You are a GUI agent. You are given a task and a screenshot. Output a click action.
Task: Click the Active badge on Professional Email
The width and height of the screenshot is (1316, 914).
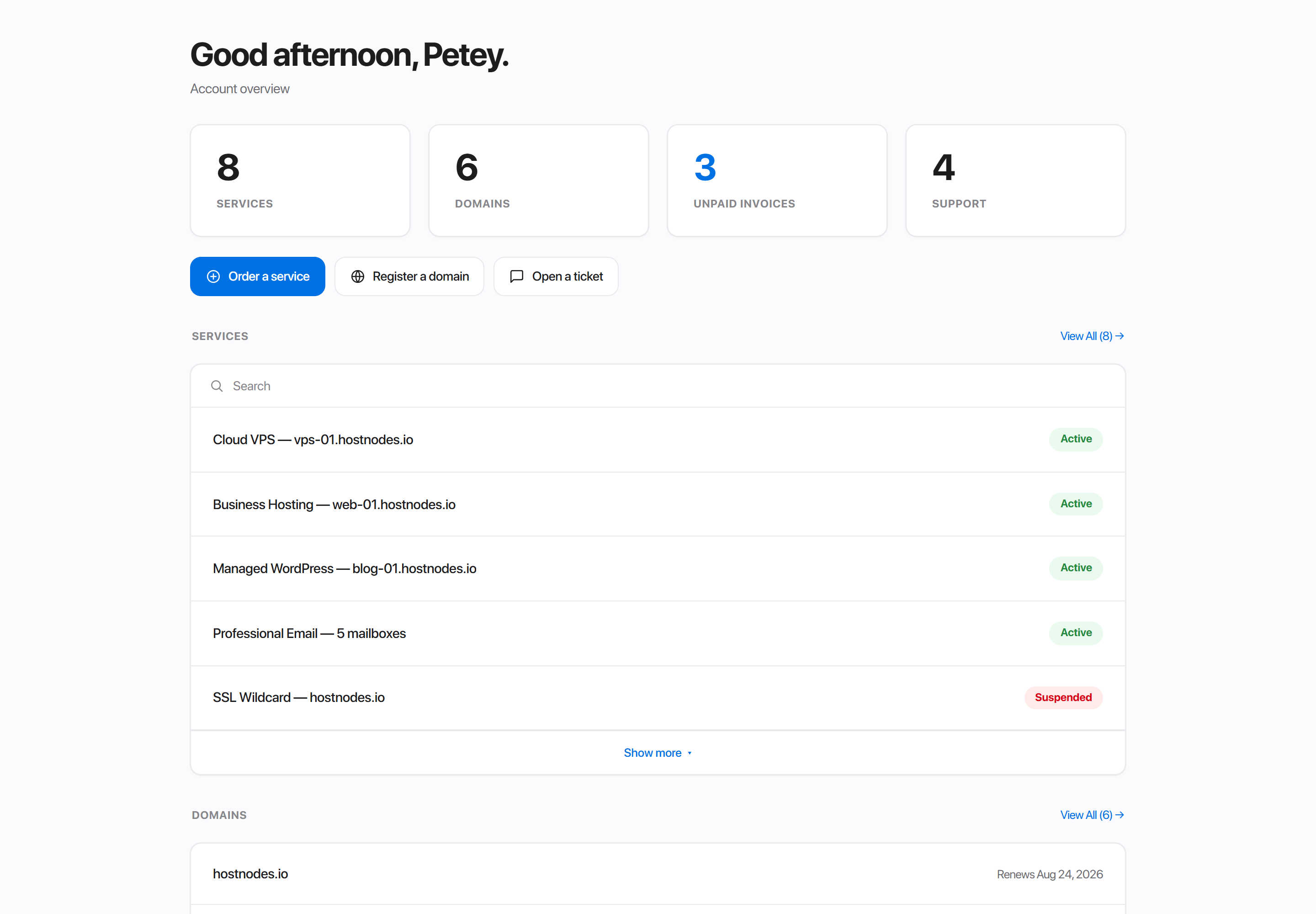(x=1076, y=633)
